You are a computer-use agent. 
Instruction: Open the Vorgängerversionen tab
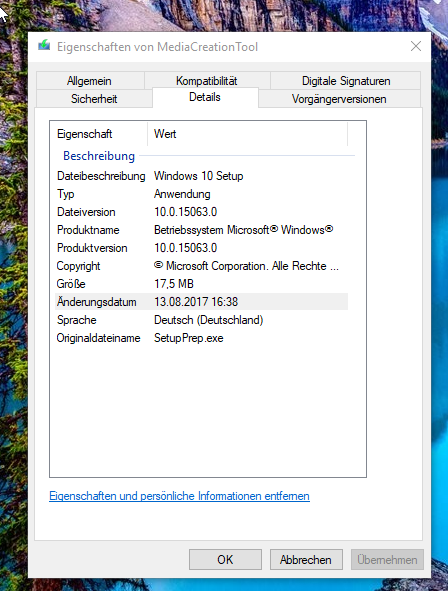point(339,99)
